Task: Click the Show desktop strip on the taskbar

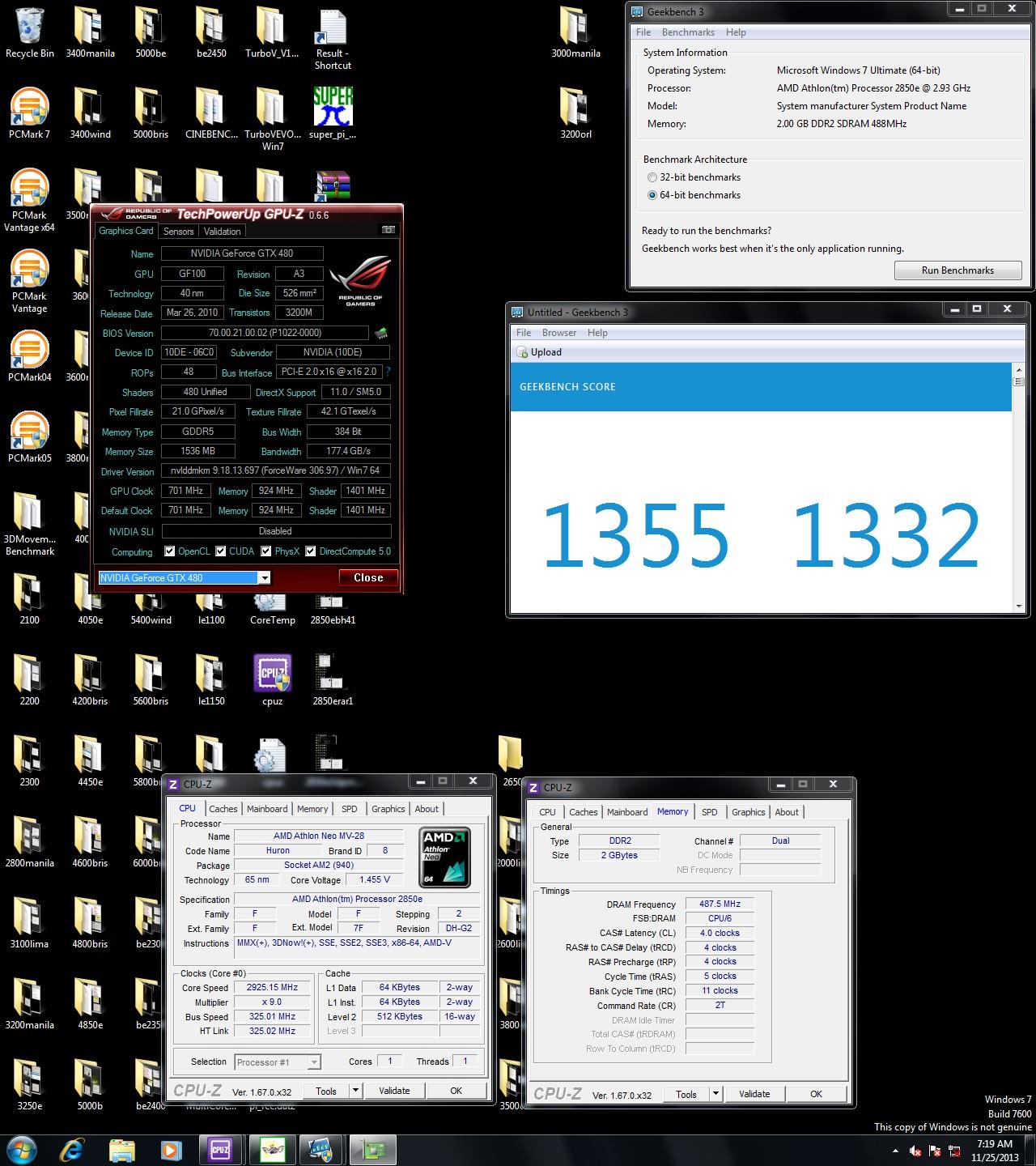Action: [1030, 1150]
